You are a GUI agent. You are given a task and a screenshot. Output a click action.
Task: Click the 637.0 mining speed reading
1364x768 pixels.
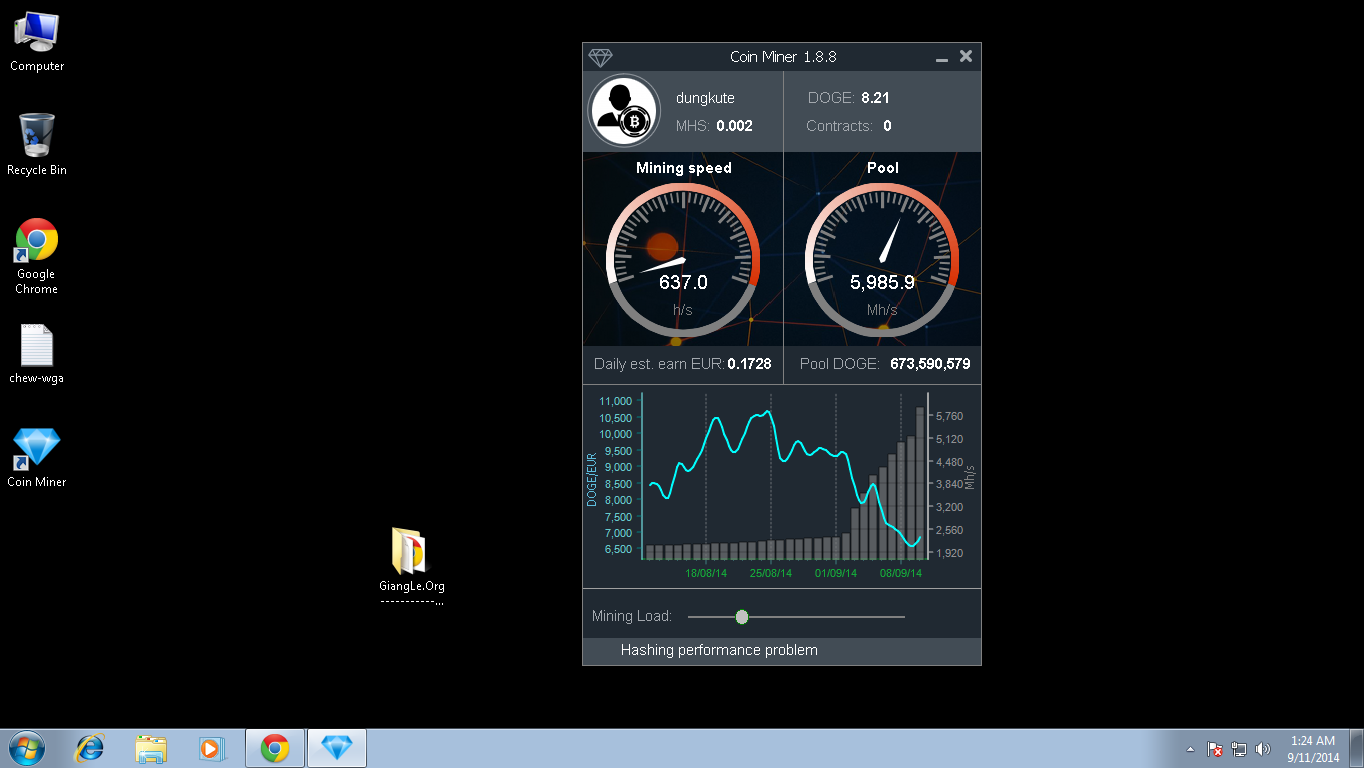pyautogui.click(x=683, y=283)
